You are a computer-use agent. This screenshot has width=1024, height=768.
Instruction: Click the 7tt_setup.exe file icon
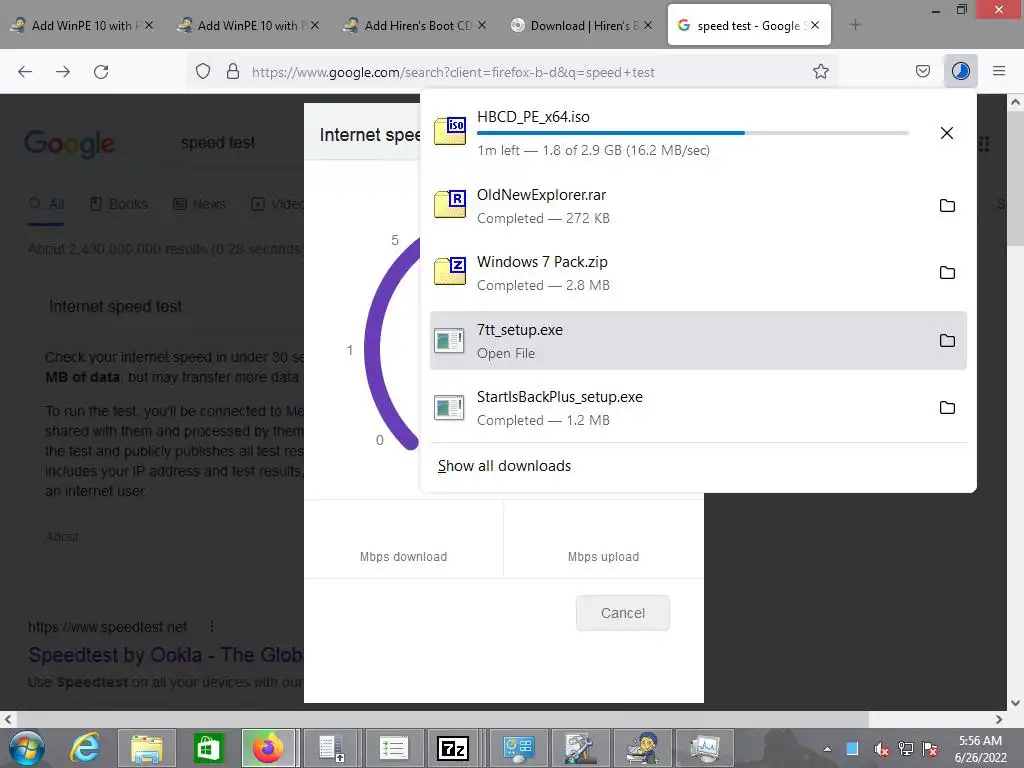point(449,340)
